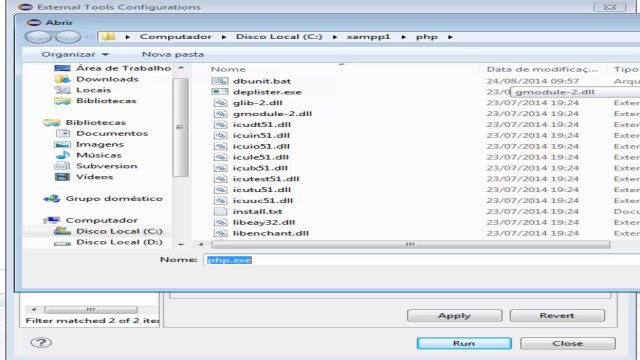Select Grupo doméstico in sidebar
The height and width of the screenshot is (360, 640).
tap(114, 198)
